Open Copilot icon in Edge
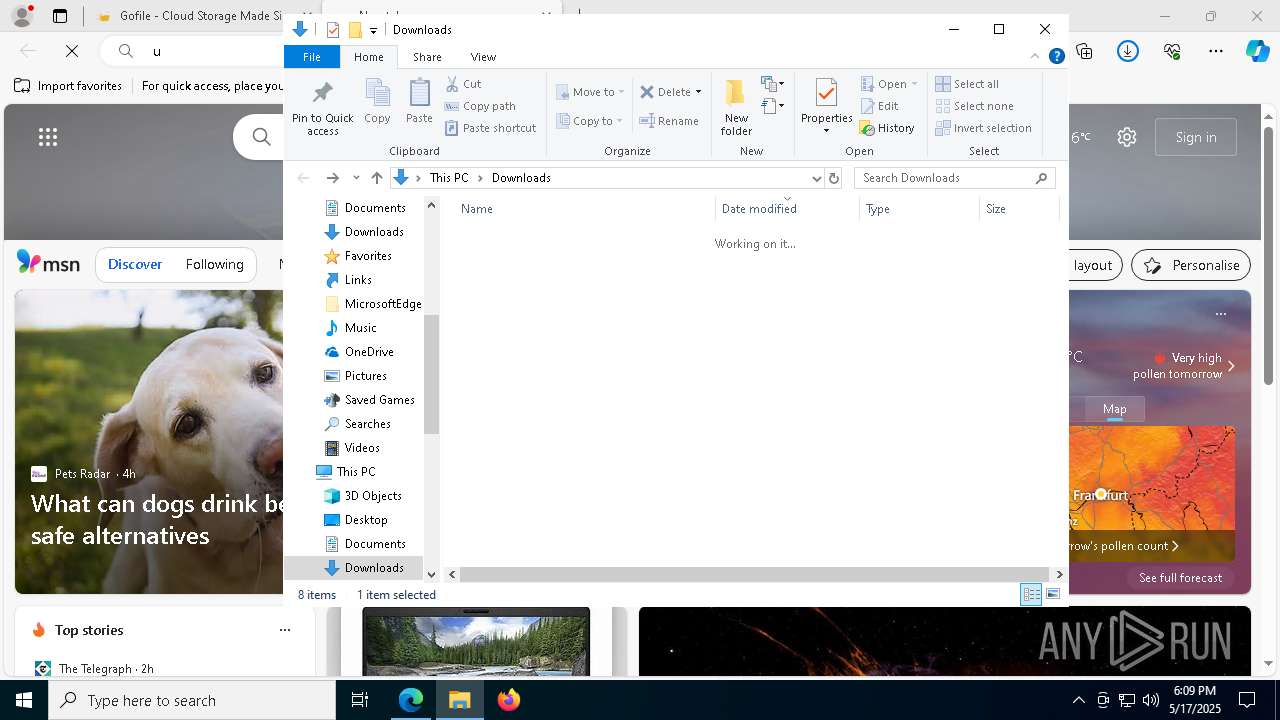Screen dimensions: 1280x720 coord(1258,50)
